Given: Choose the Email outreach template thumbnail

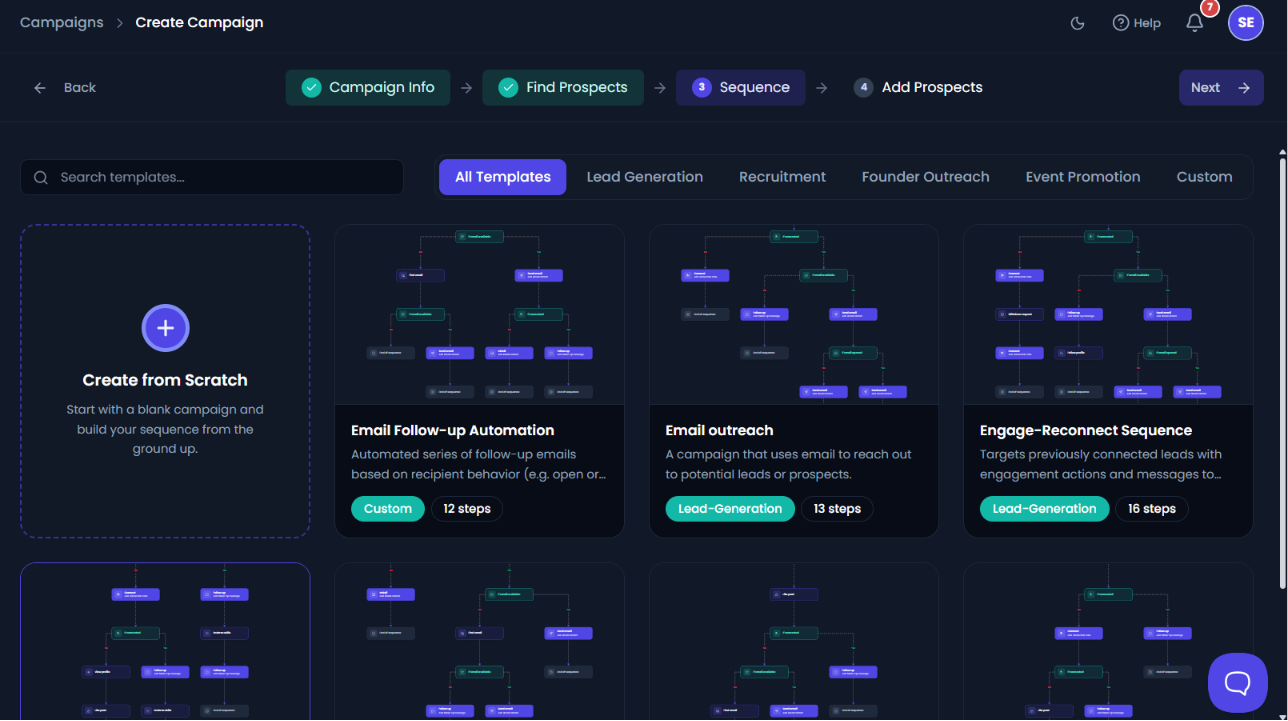Looking at the screenshot, I should [794, 315].
